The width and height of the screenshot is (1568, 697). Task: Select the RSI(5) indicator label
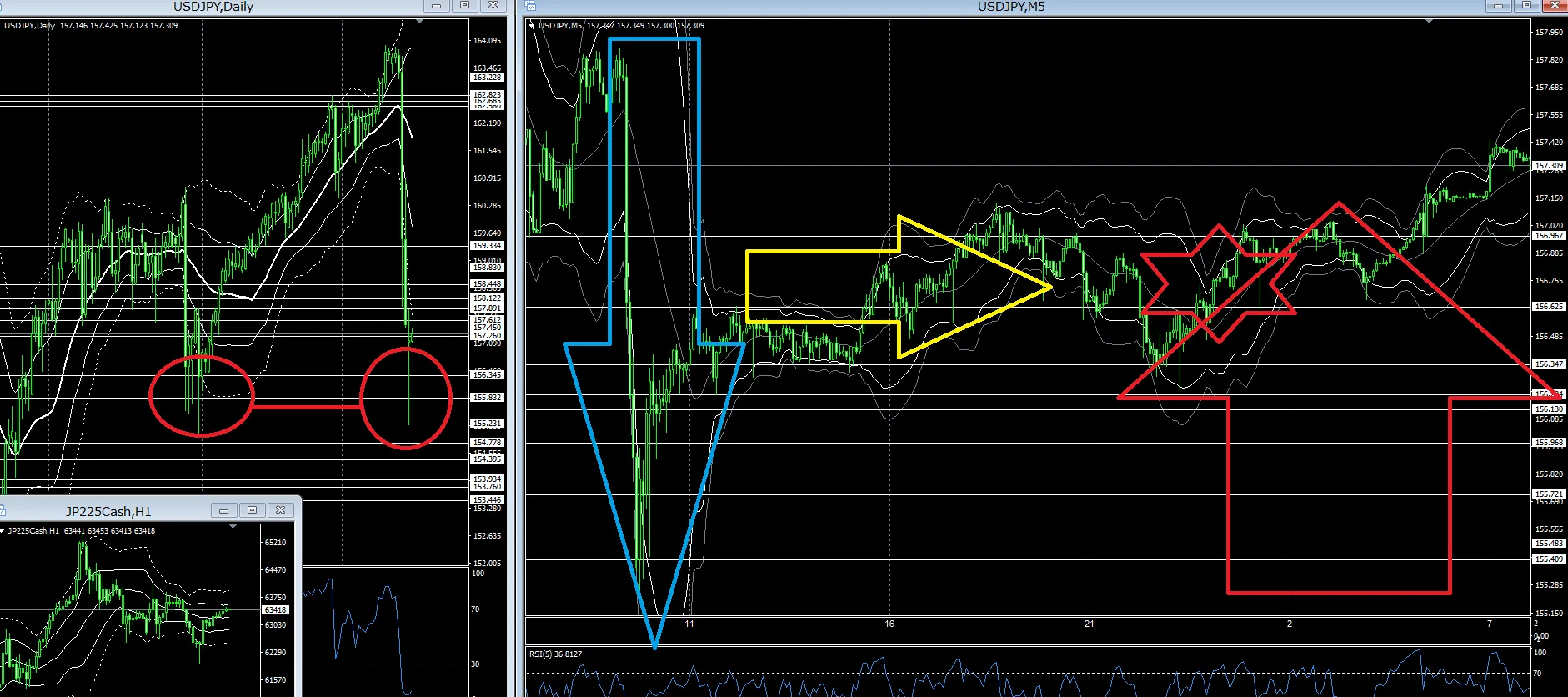tap(555, 654)
